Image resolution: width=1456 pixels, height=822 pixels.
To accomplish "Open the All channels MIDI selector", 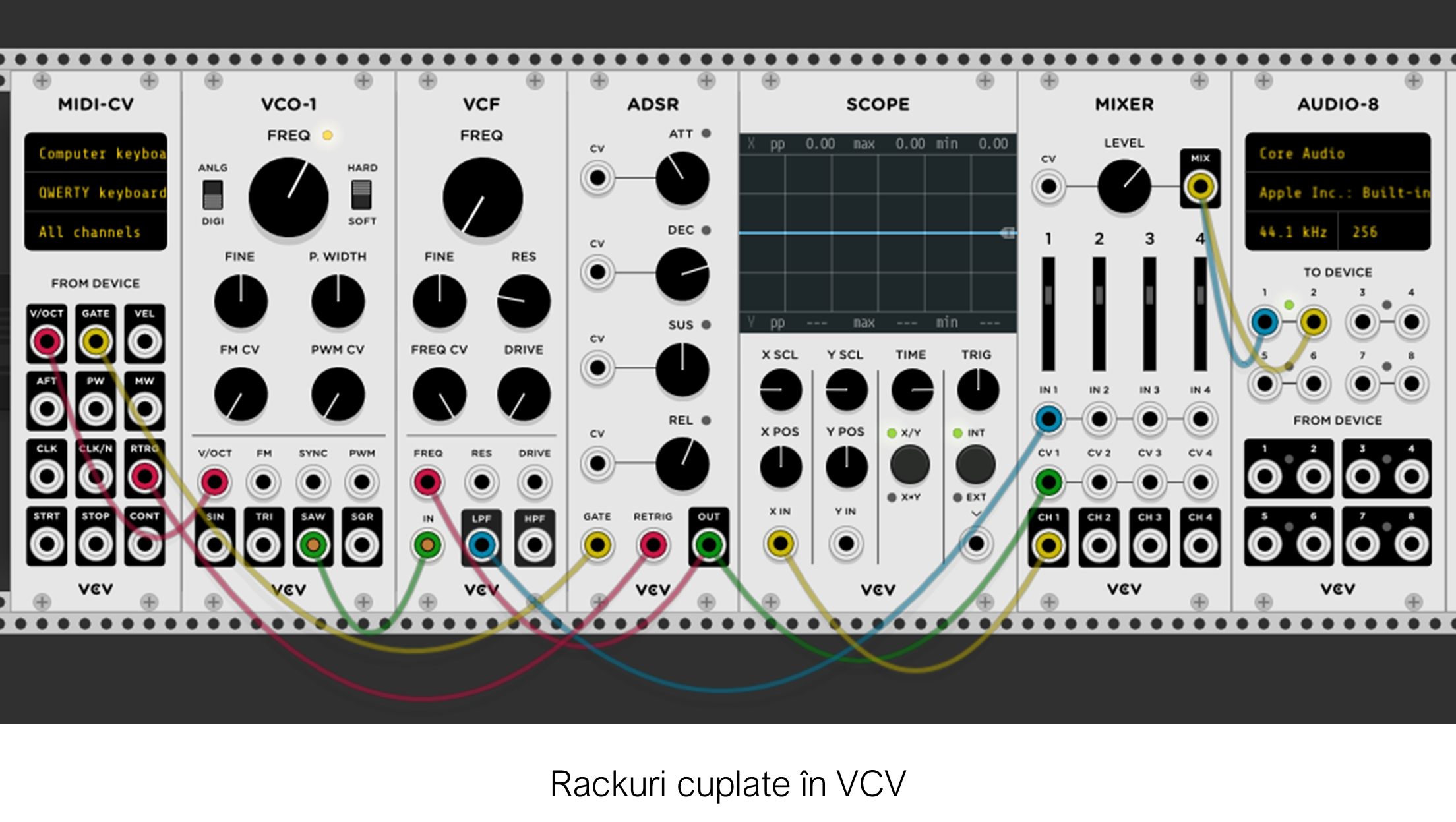I will [x=96, y=232].
